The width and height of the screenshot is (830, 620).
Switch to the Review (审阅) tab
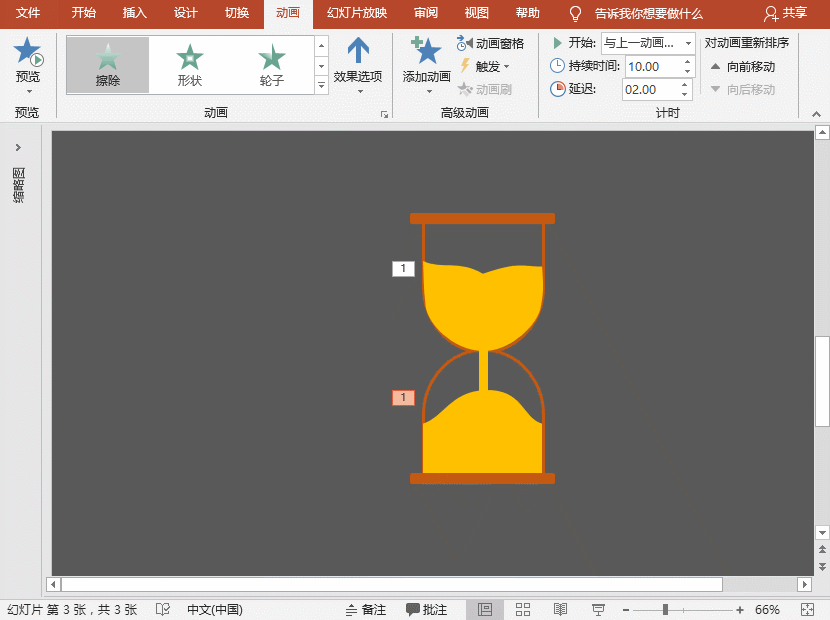(x=426, y=13)
